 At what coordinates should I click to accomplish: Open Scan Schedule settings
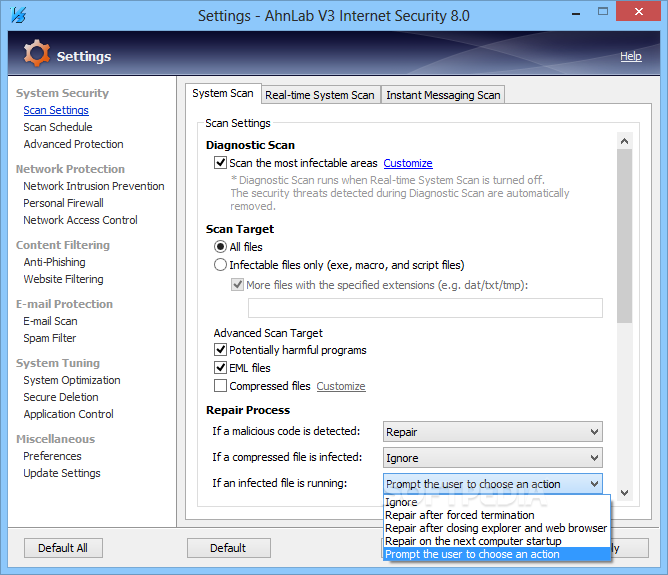58,127
